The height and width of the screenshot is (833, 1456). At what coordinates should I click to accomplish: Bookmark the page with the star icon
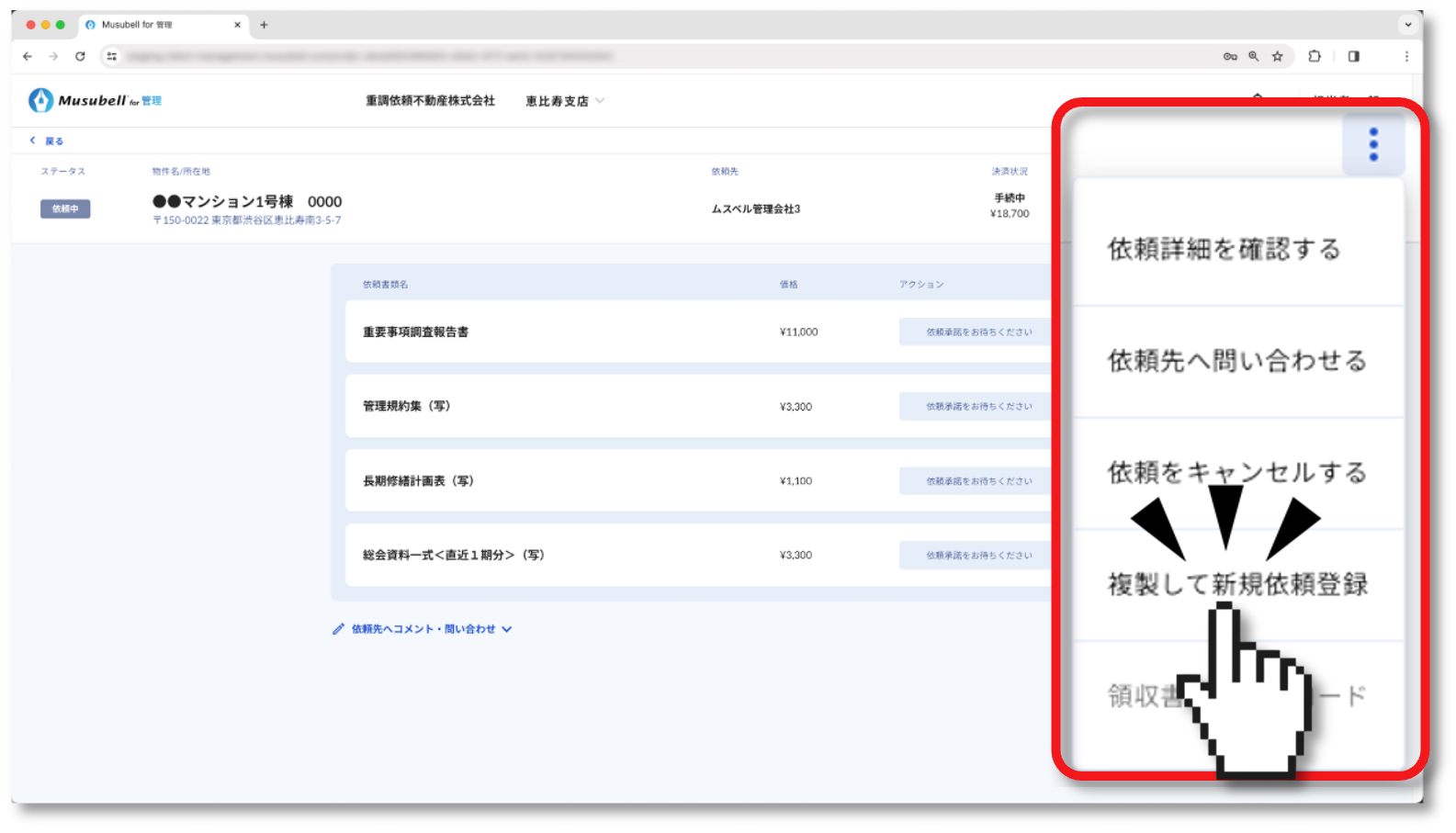tap(1277, 56)
